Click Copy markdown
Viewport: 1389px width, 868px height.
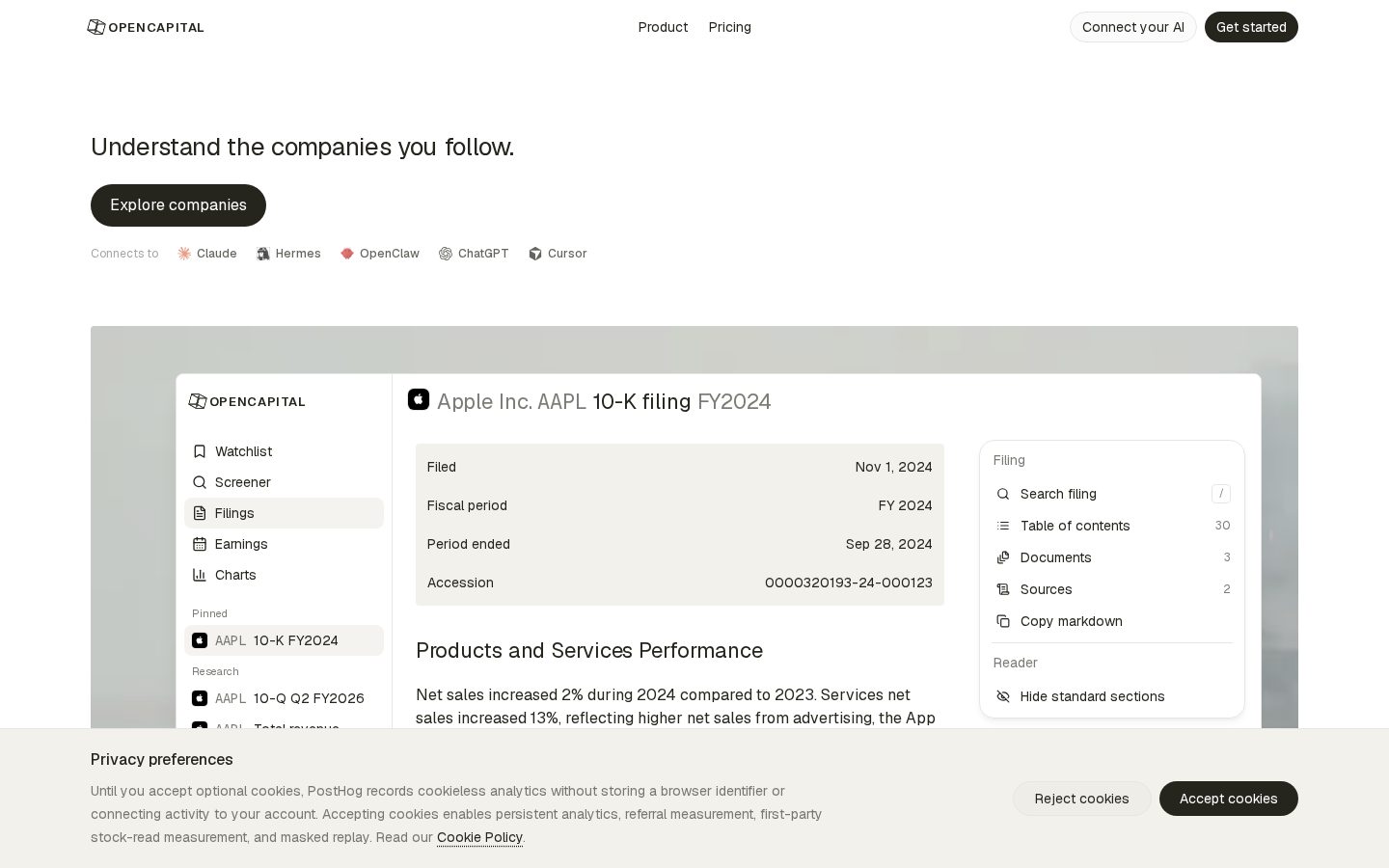1112,621
